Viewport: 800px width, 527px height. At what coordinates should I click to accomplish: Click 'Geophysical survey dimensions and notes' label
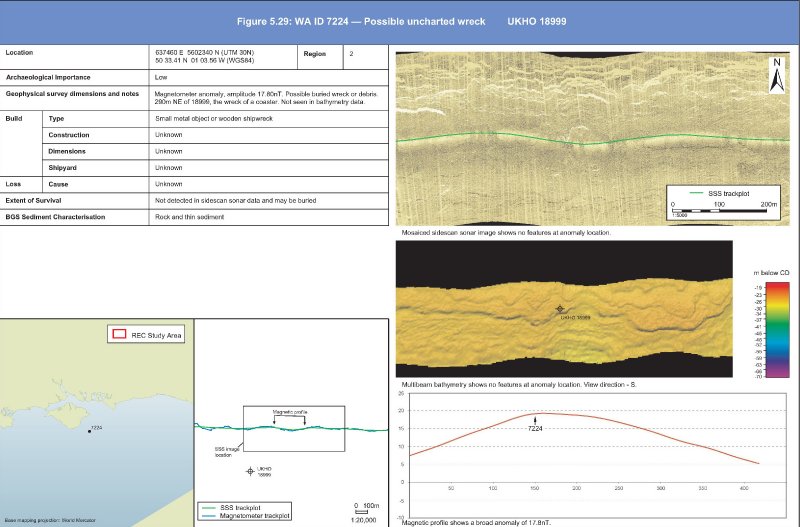pyautogui.click(x=72, y=93)
